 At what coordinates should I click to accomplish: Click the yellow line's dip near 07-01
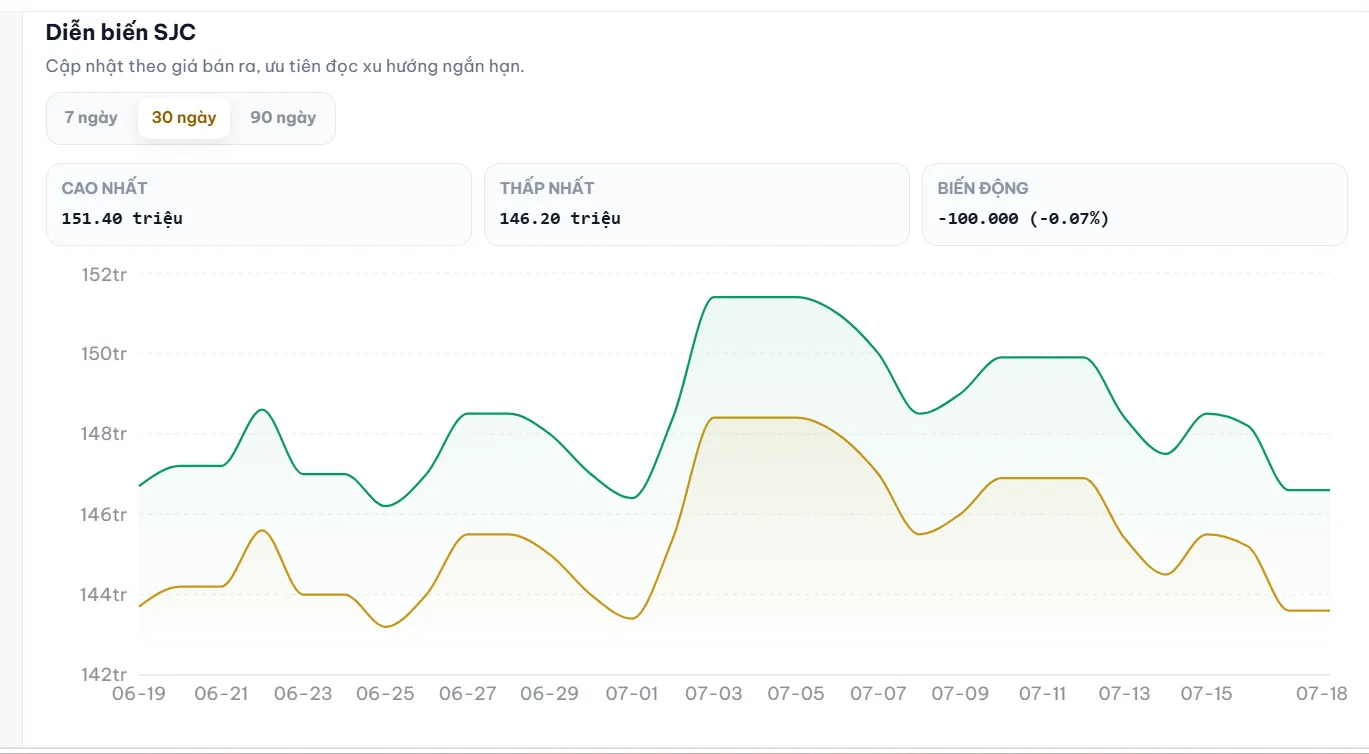tap(632, 618)
